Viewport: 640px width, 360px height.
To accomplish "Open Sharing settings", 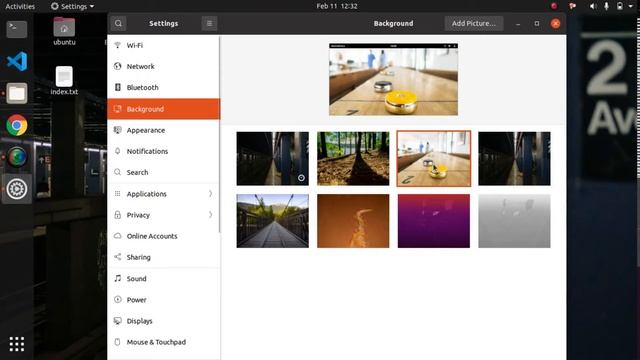I will coord(164,257).
